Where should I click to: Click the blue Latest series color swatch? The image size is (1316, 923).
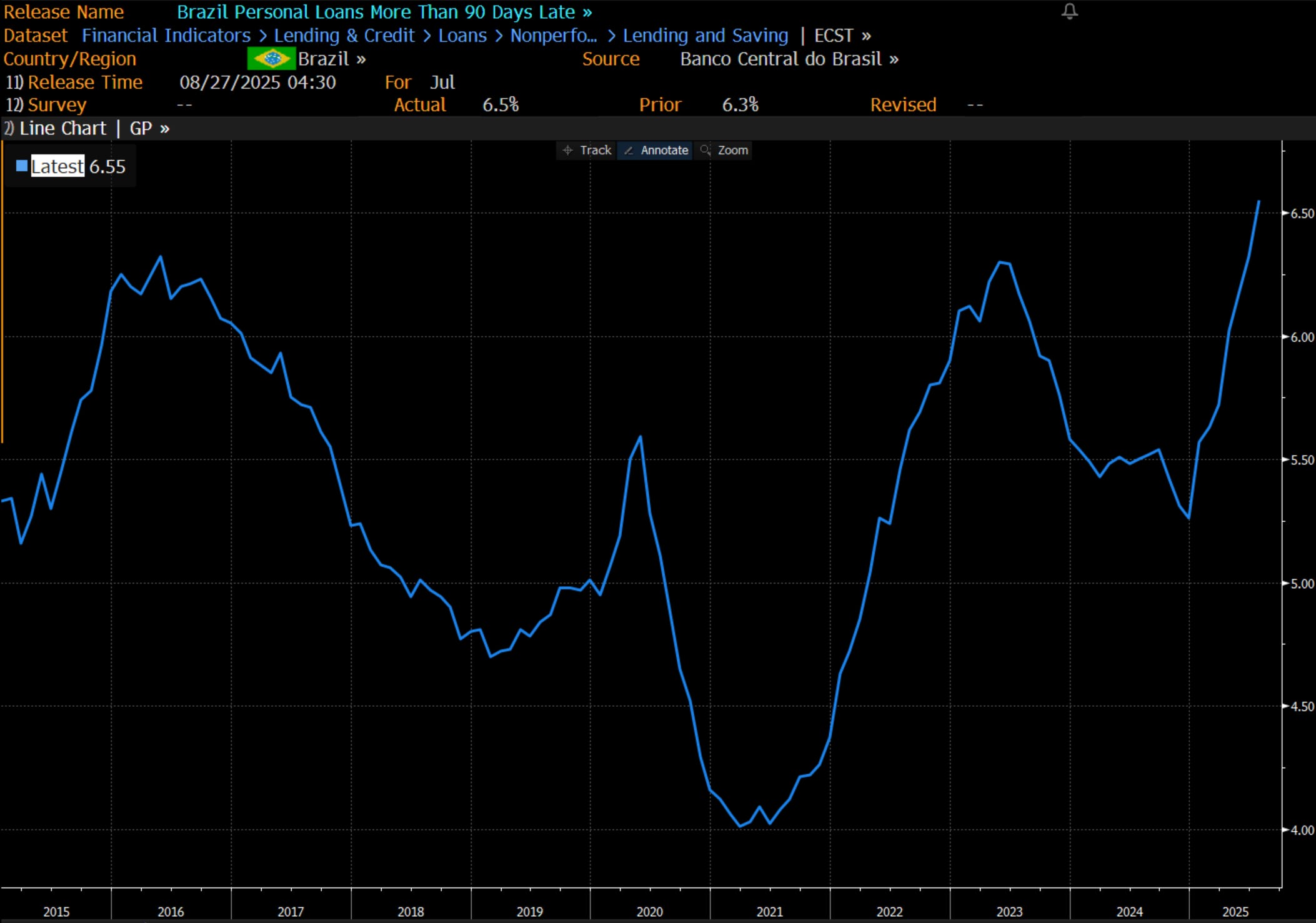click(x=22, y=166)
